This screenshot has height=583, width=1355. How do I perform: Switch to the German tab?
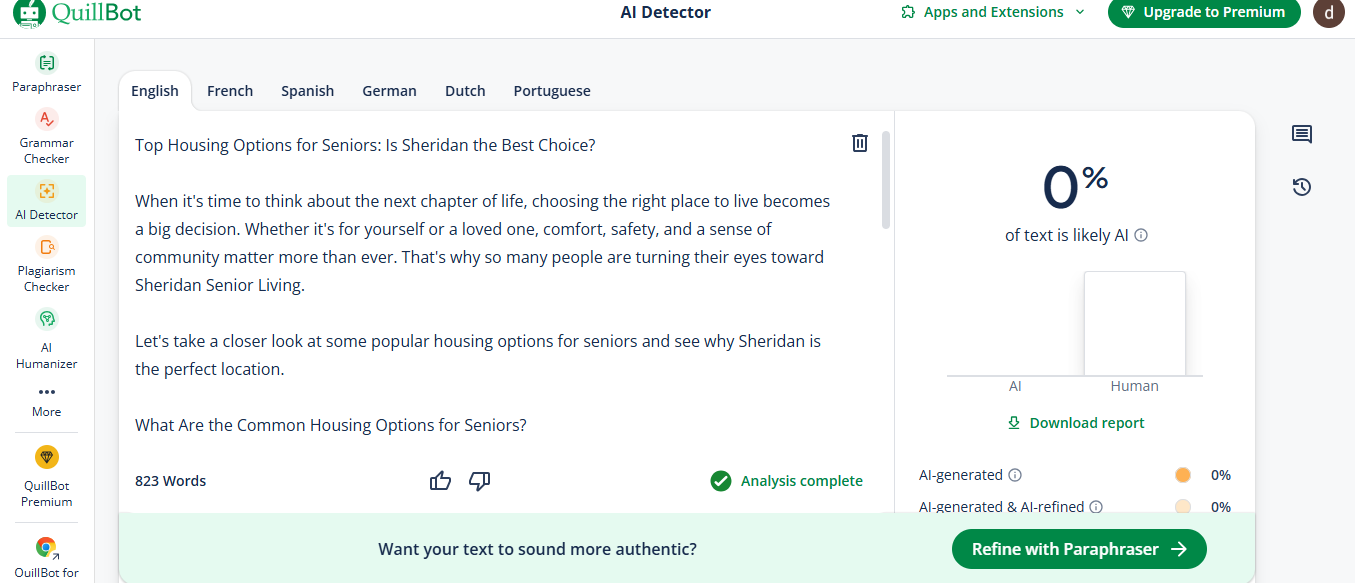[x=390, y=91]
